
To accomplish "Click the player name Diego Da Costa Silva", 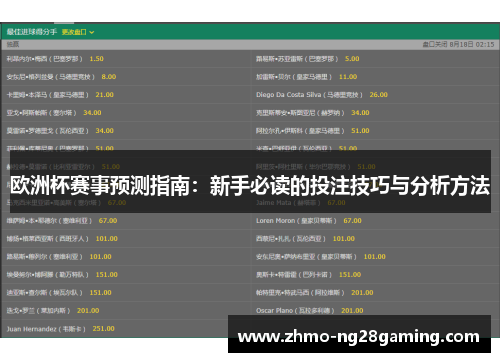I will (288, 95).
